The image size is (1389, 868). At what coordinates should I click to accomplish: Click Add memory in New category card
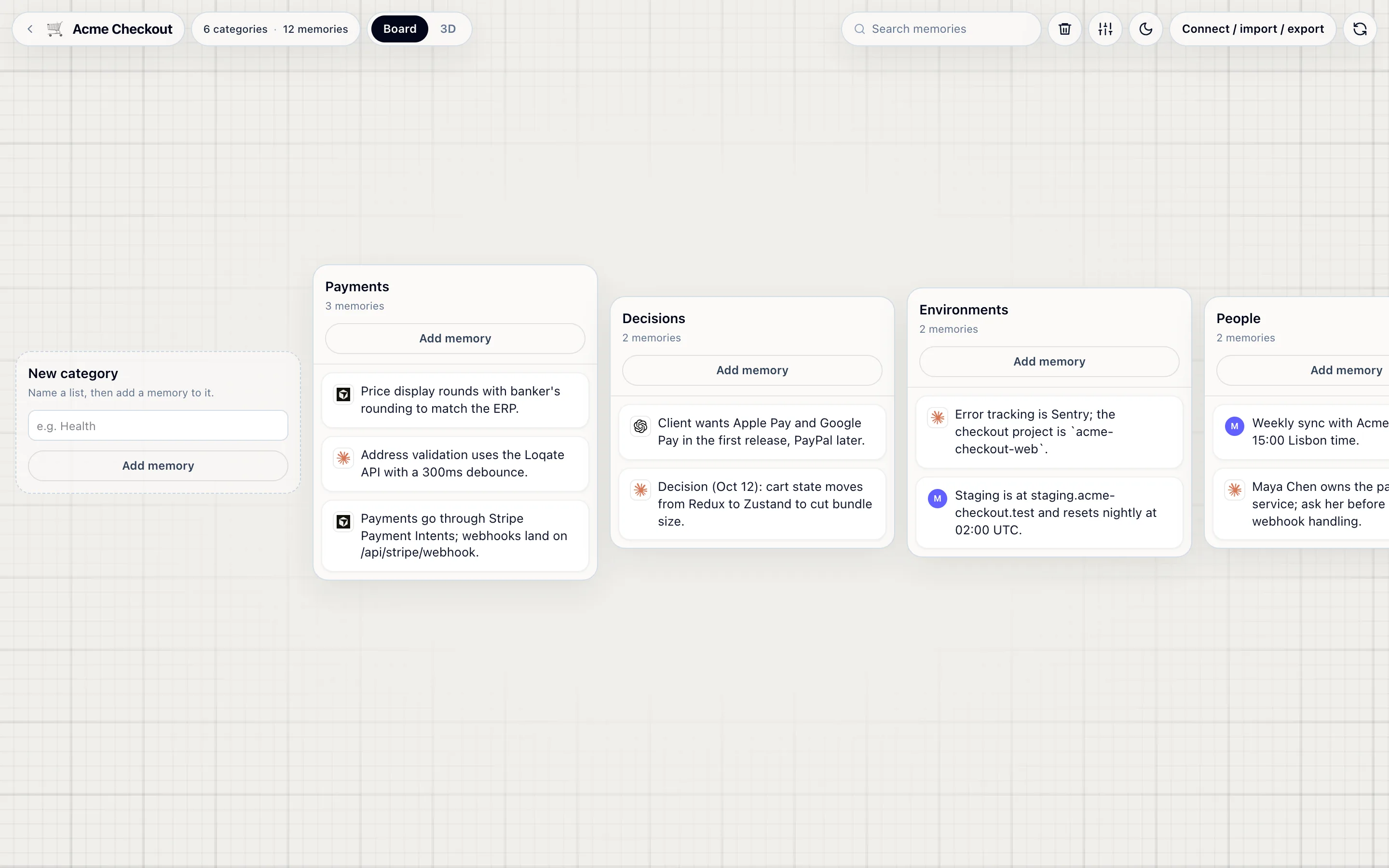(158, 465)
